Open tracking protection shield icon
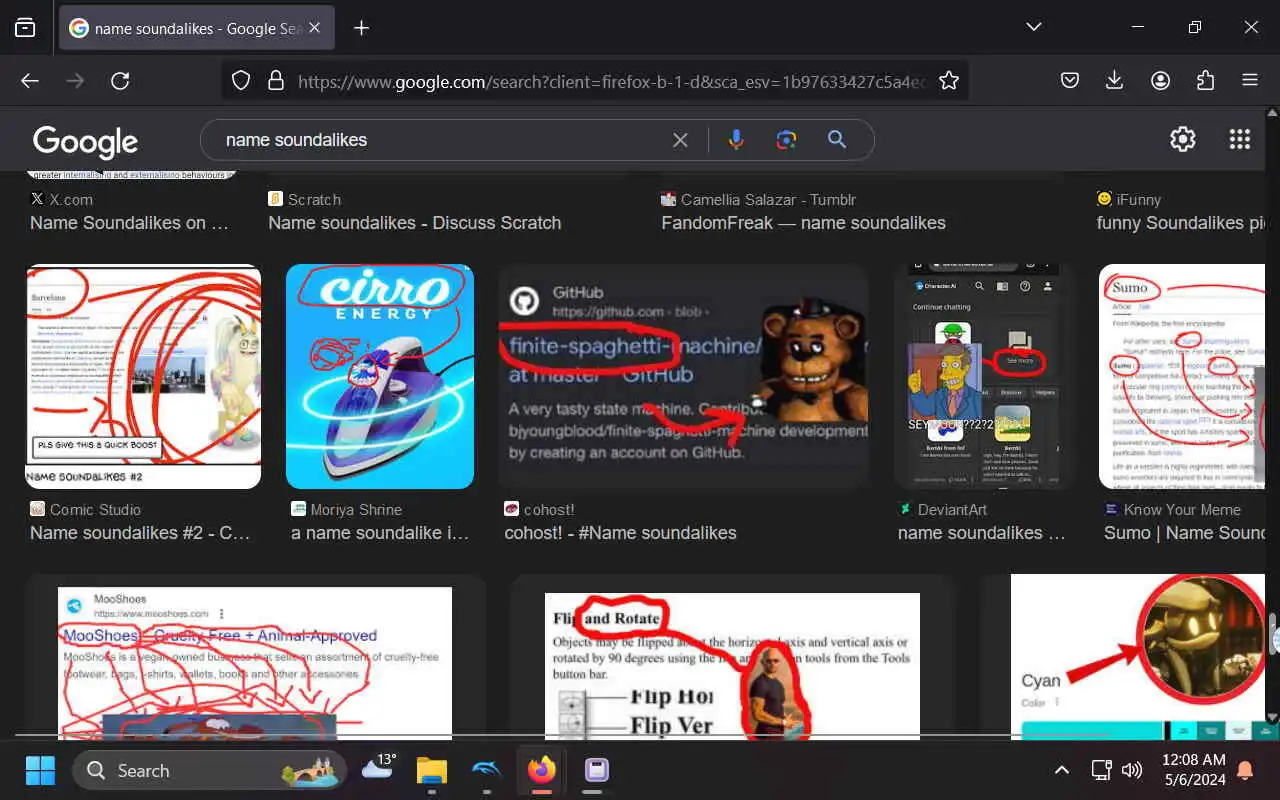Screen dimensions: 1280x800 click(x=241, y=81)
